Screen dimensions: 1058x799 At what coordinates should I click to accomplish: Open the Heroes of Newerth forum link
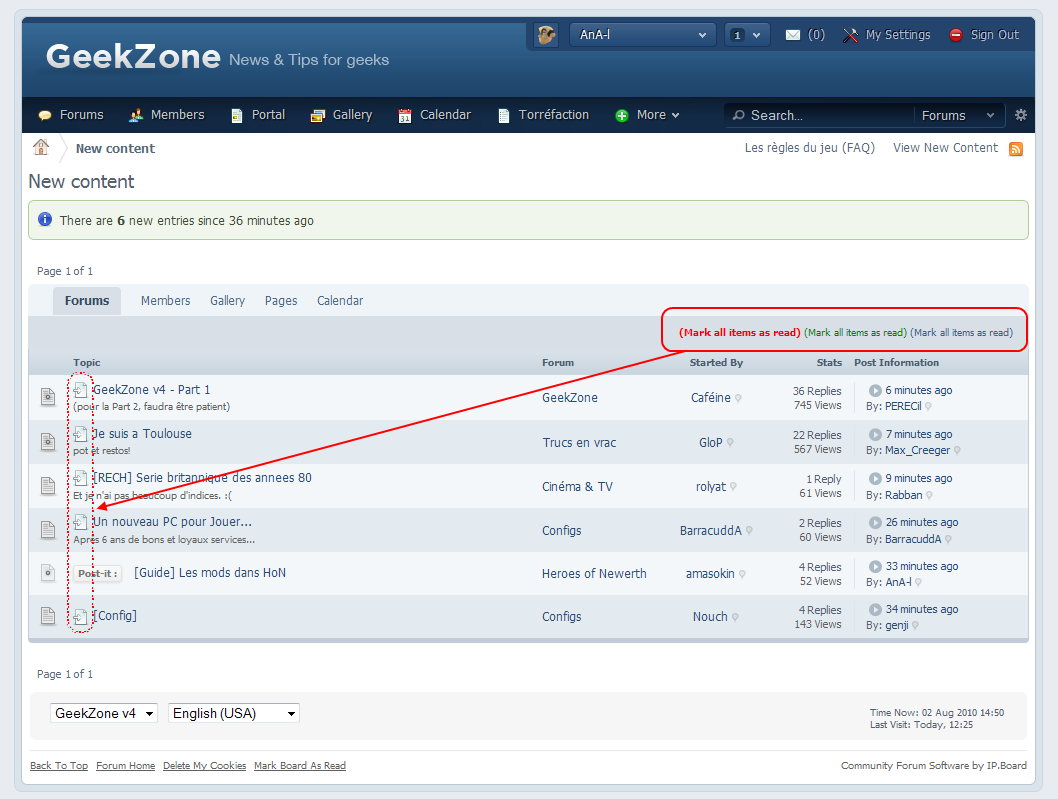point(594,574)
